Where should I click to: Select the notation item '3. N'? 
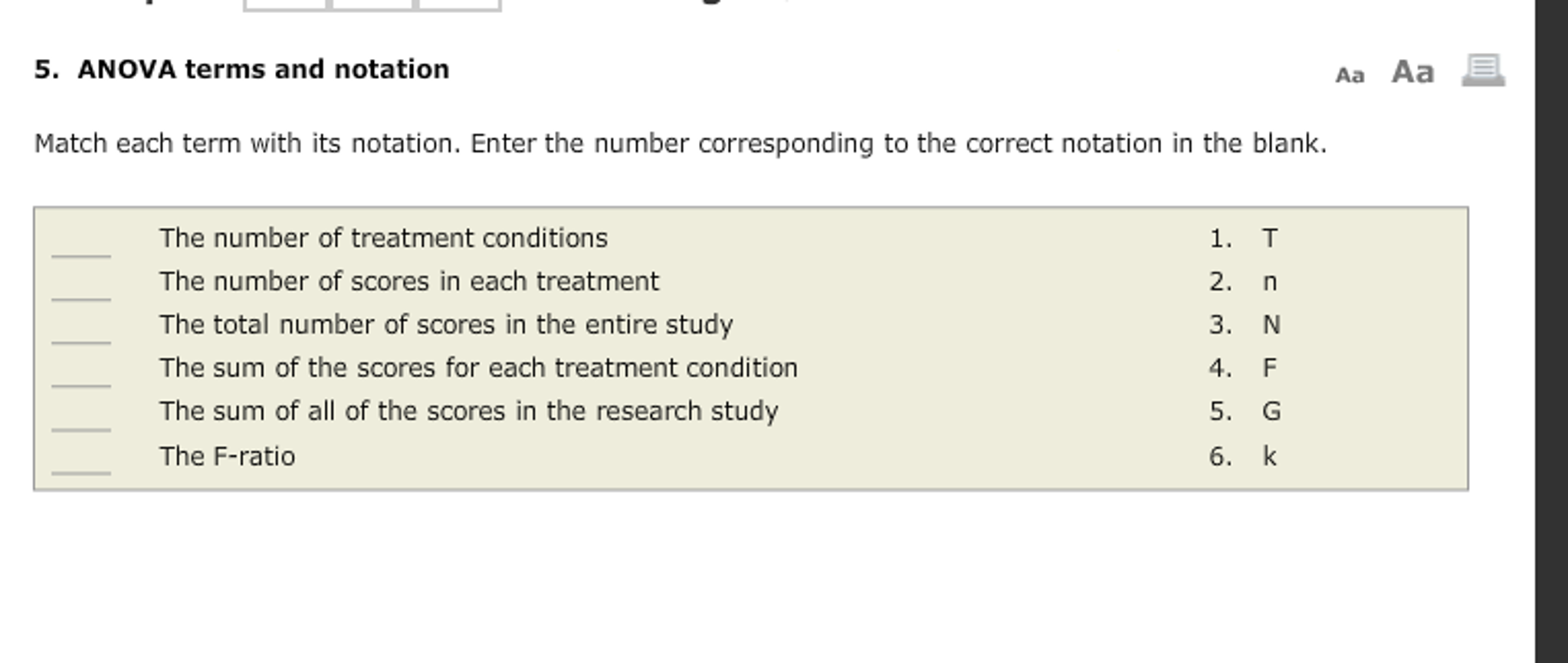coord(1242,324)
